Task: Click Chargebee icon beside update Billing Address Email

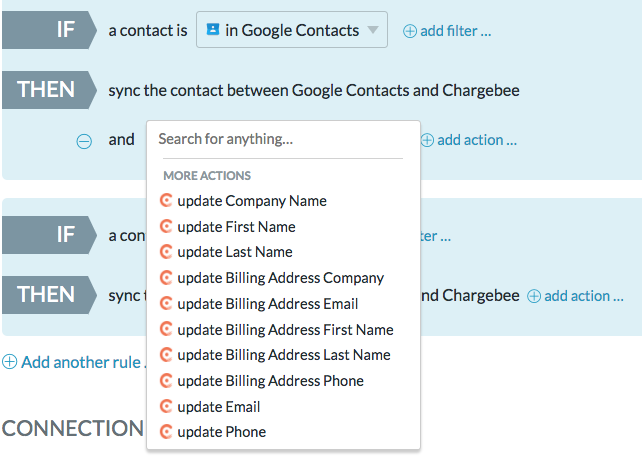Action: coord(166,303)
